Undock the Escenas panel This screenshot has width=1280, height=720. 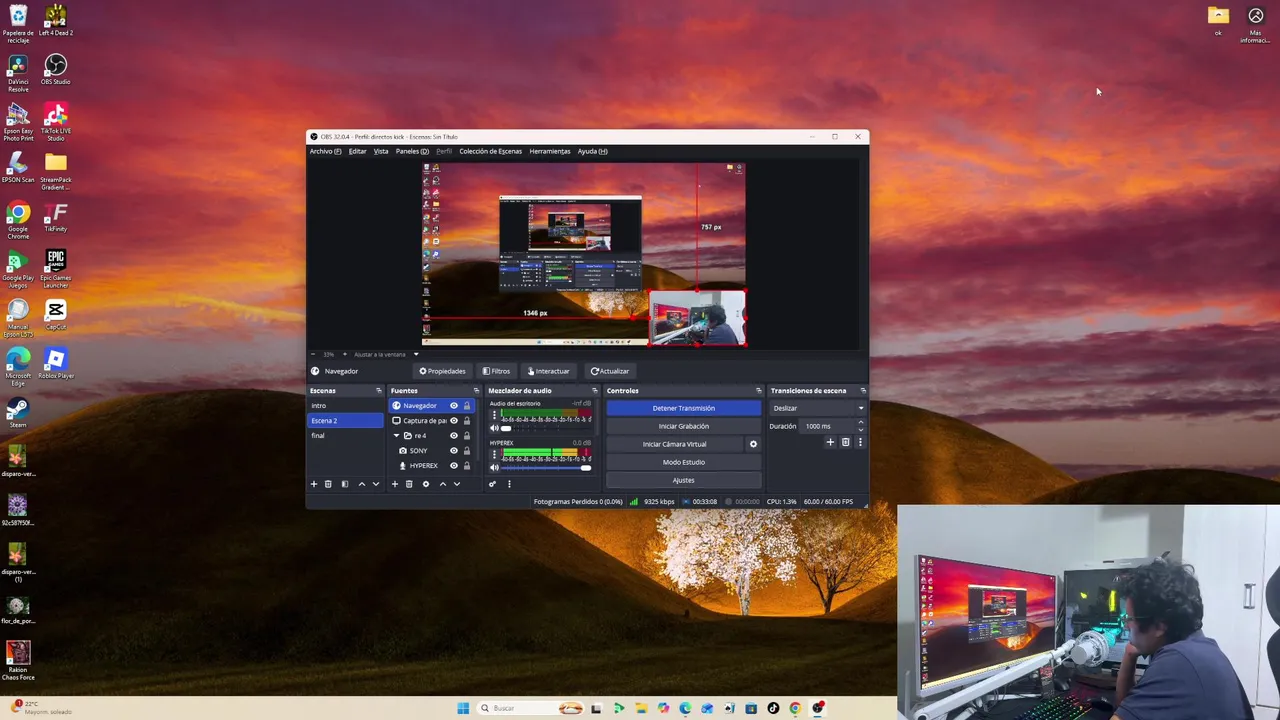(x=379, y=391)
